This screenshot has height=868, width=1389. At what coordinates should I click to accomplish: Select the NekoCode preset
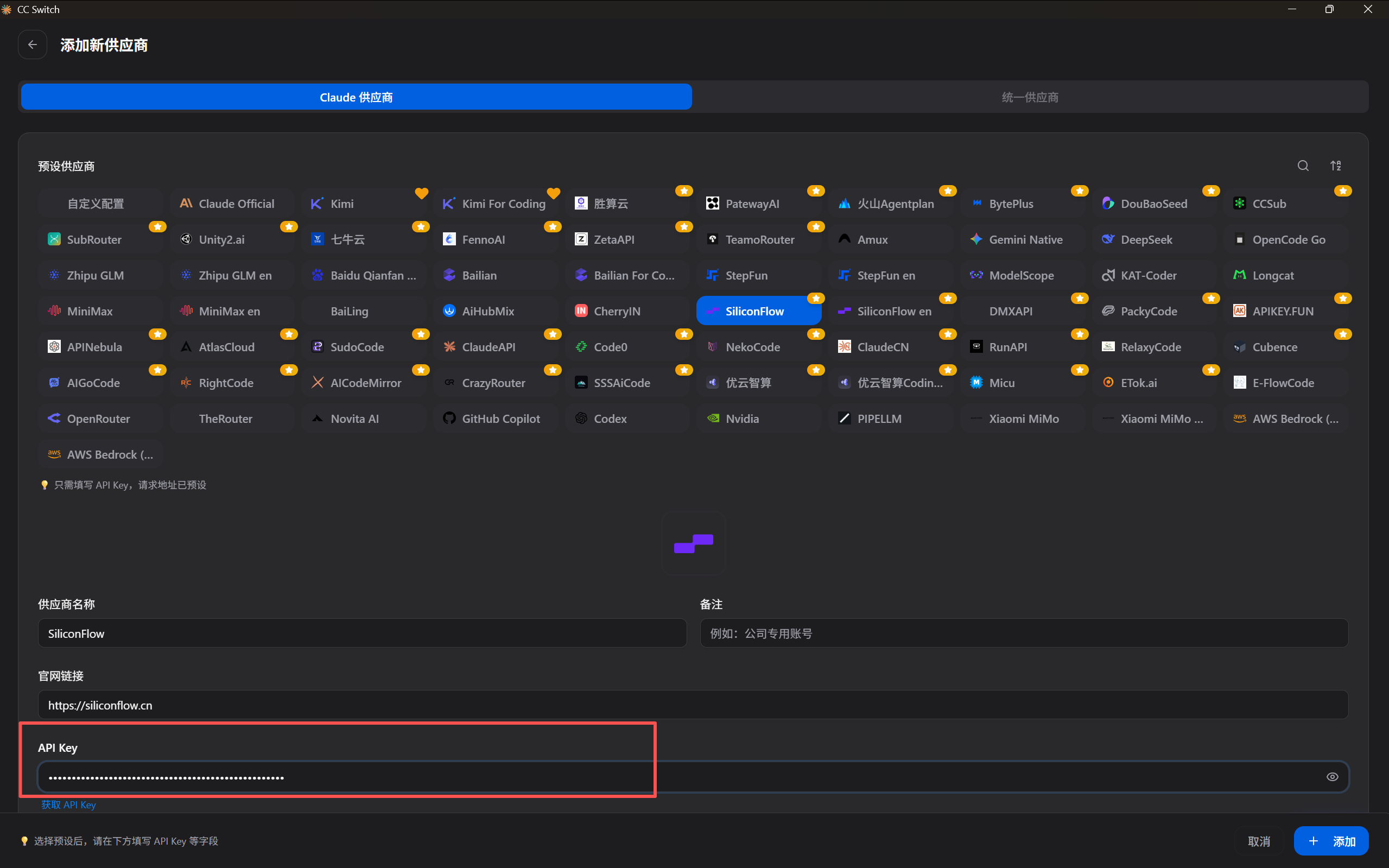[x=759, y=347]
